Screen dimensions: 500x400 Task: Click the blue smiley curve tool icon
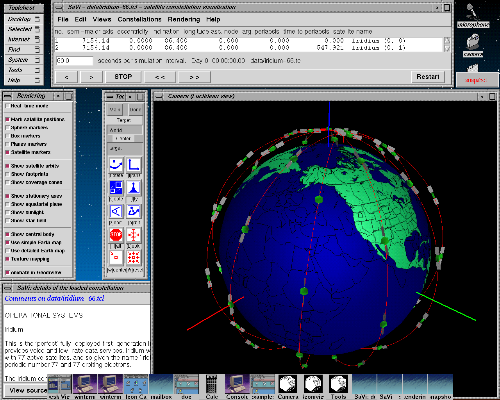point(116,165)
